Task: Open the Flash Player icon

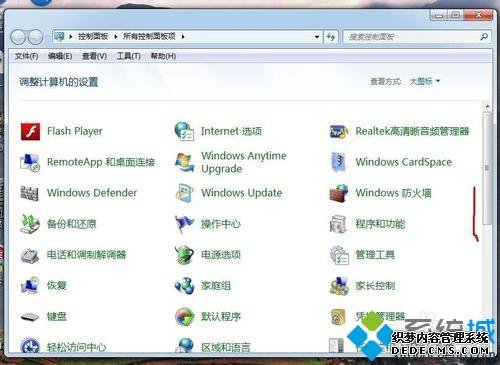Action: (30, 131)
